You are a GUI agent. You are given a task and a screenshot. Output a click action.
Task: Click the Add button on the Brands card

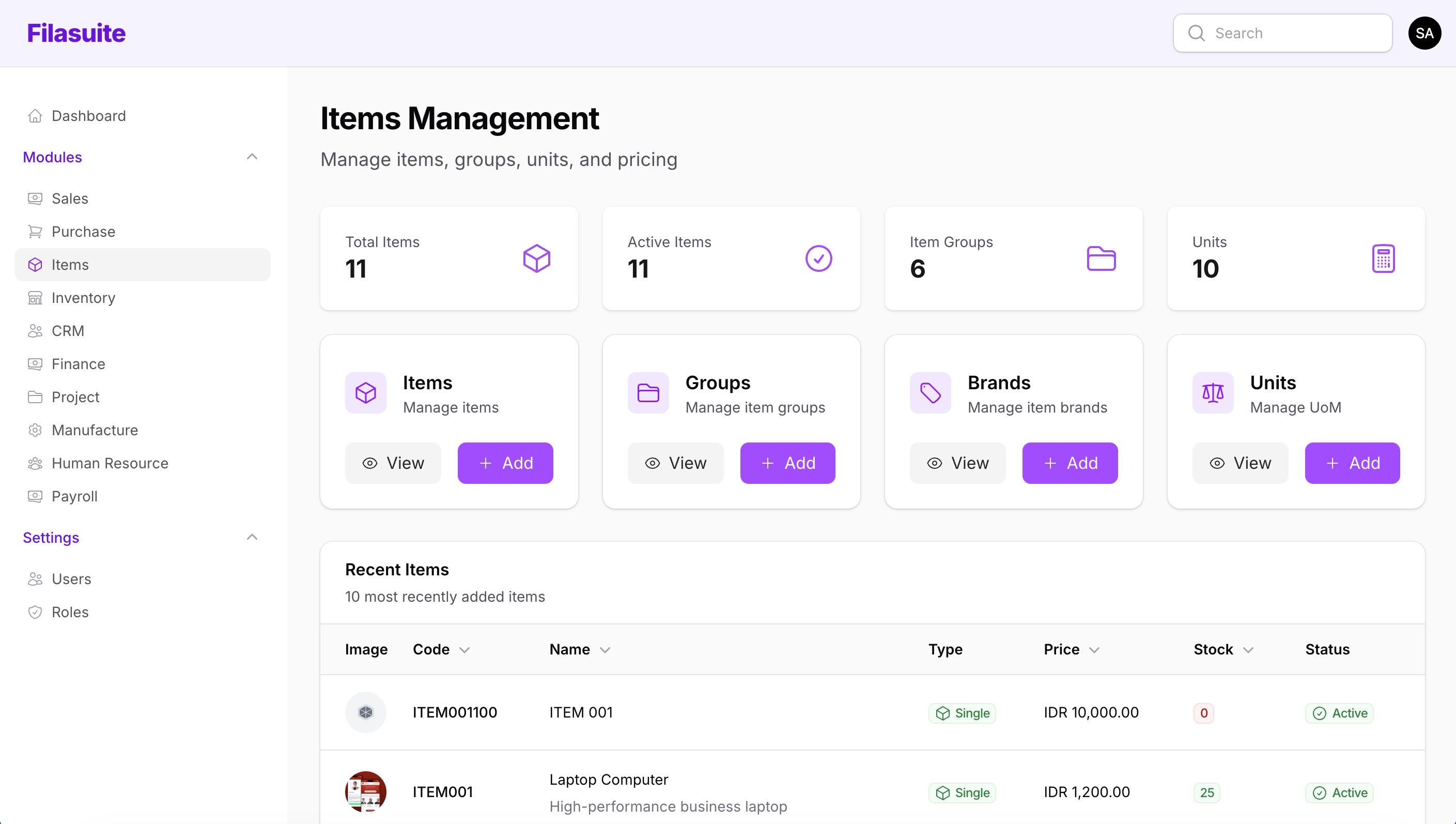click(x=1070, y=463)
